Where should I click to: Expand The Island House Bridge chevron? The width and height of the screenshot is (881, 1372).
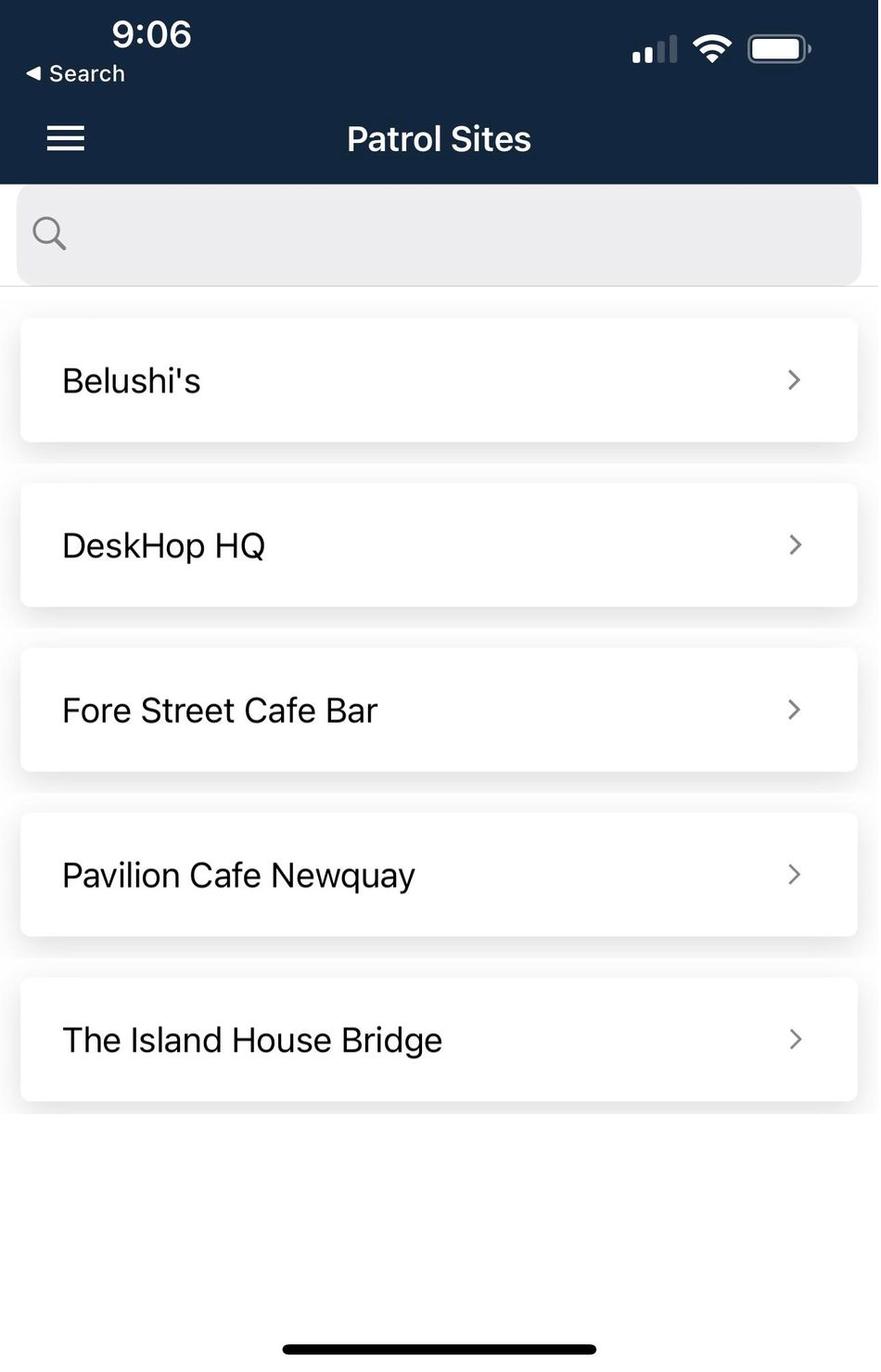pyautogui.click(x=794, y=1039)
